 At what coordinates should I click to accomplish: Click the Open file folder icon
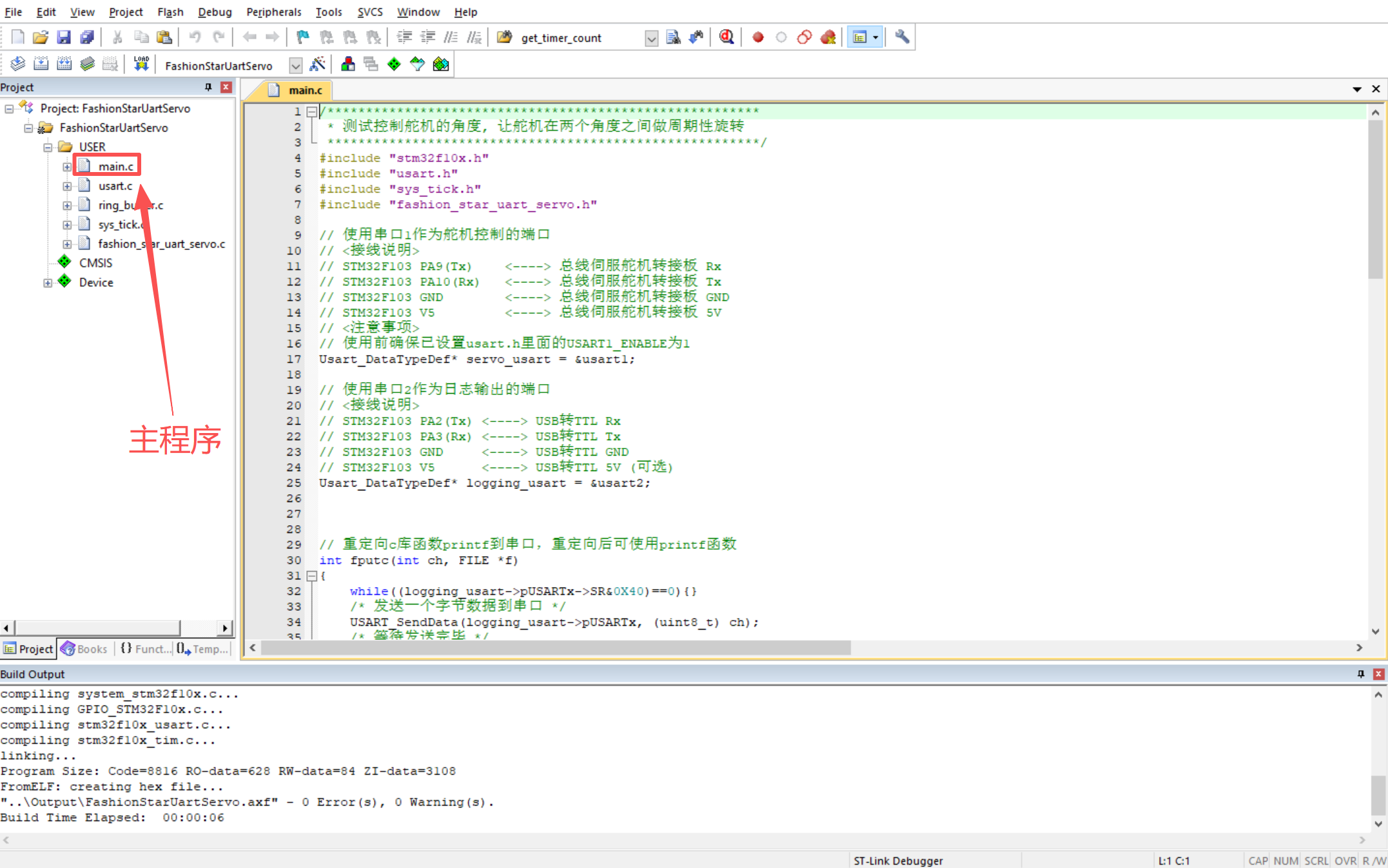click(40, 37)
